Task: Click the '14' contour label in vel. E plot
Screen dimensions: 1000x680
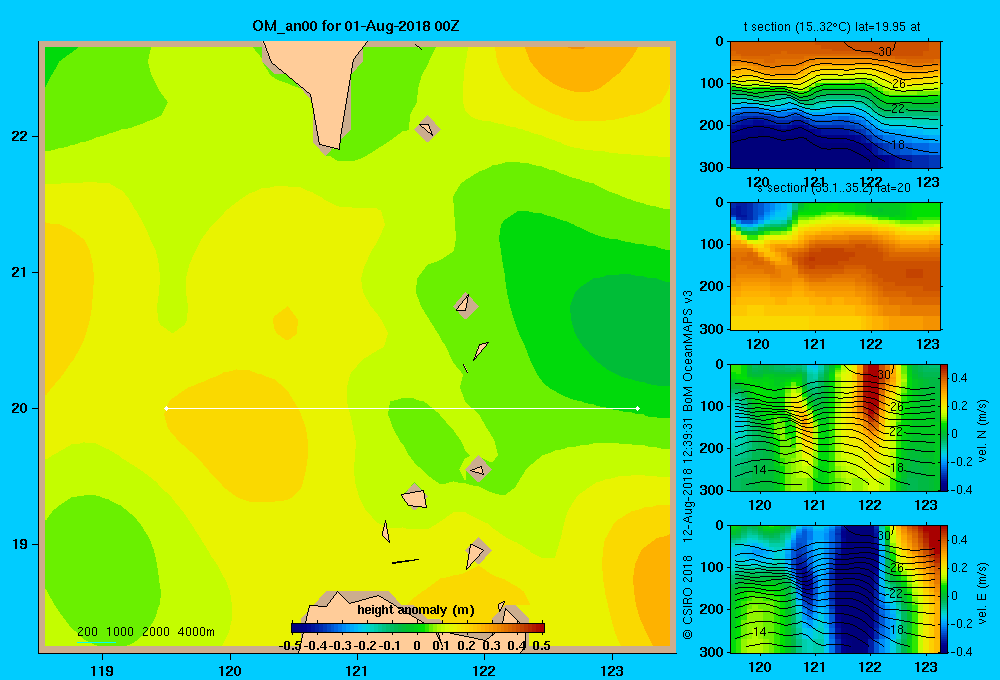Action: (759, 632)
